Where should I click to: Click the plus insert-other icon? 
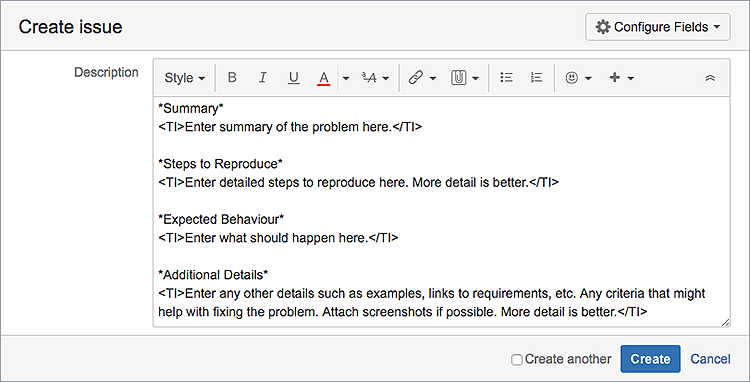tap(615, 77)
